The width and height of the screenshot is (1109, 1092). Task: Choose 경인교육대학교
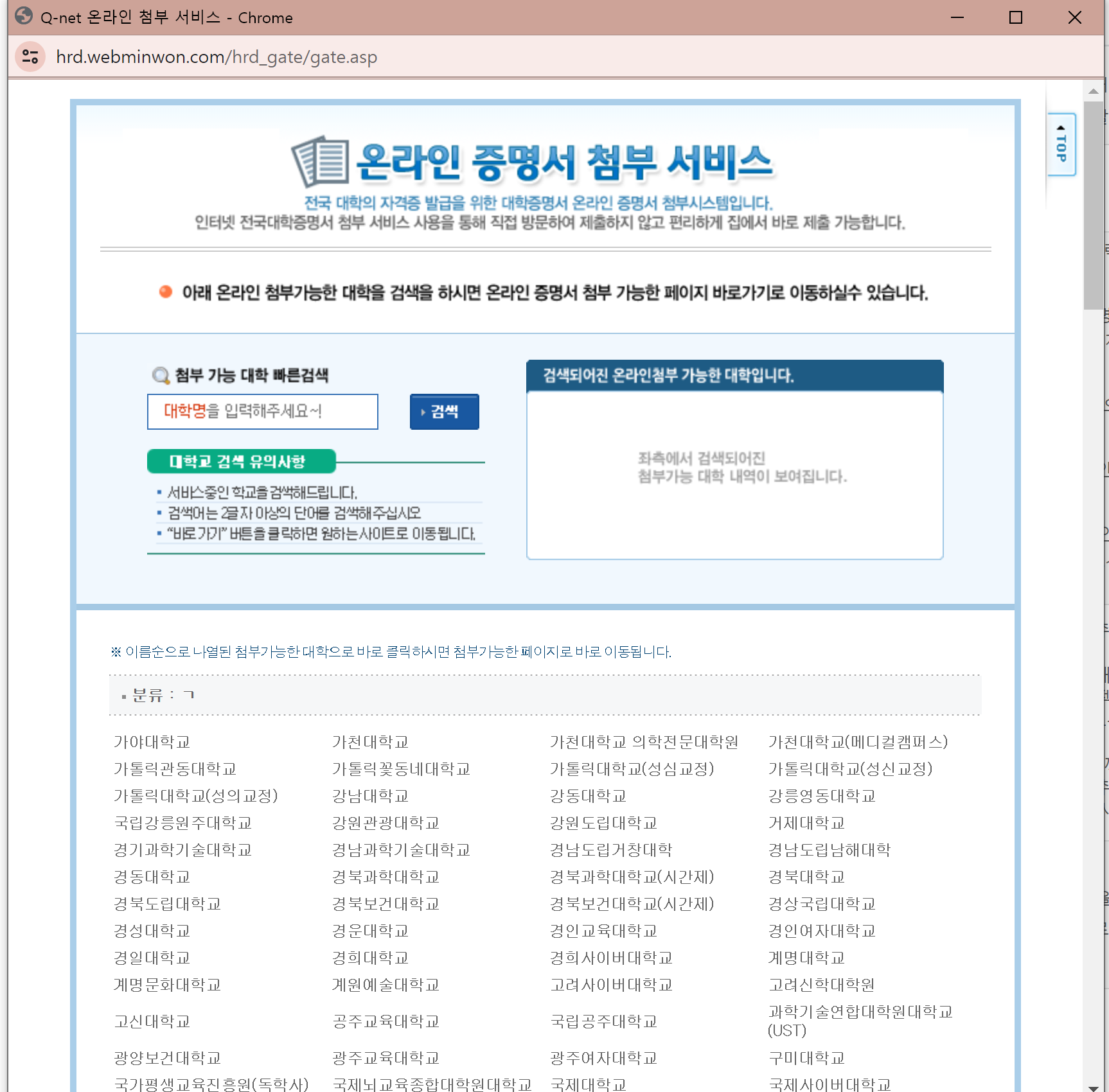coord(604,931)
